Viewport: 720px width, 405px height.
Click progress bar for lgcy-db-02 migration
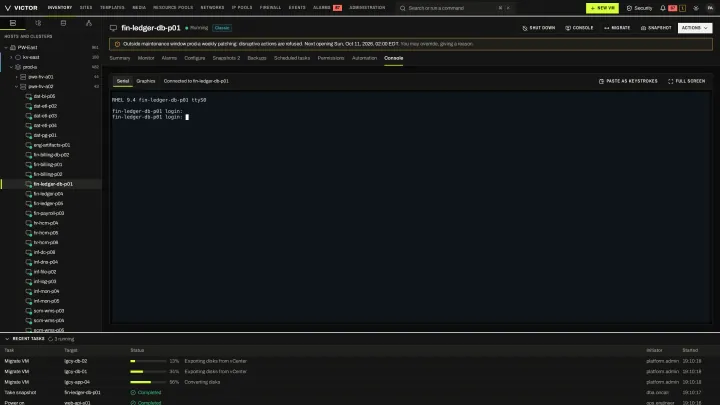click(148, 361)
